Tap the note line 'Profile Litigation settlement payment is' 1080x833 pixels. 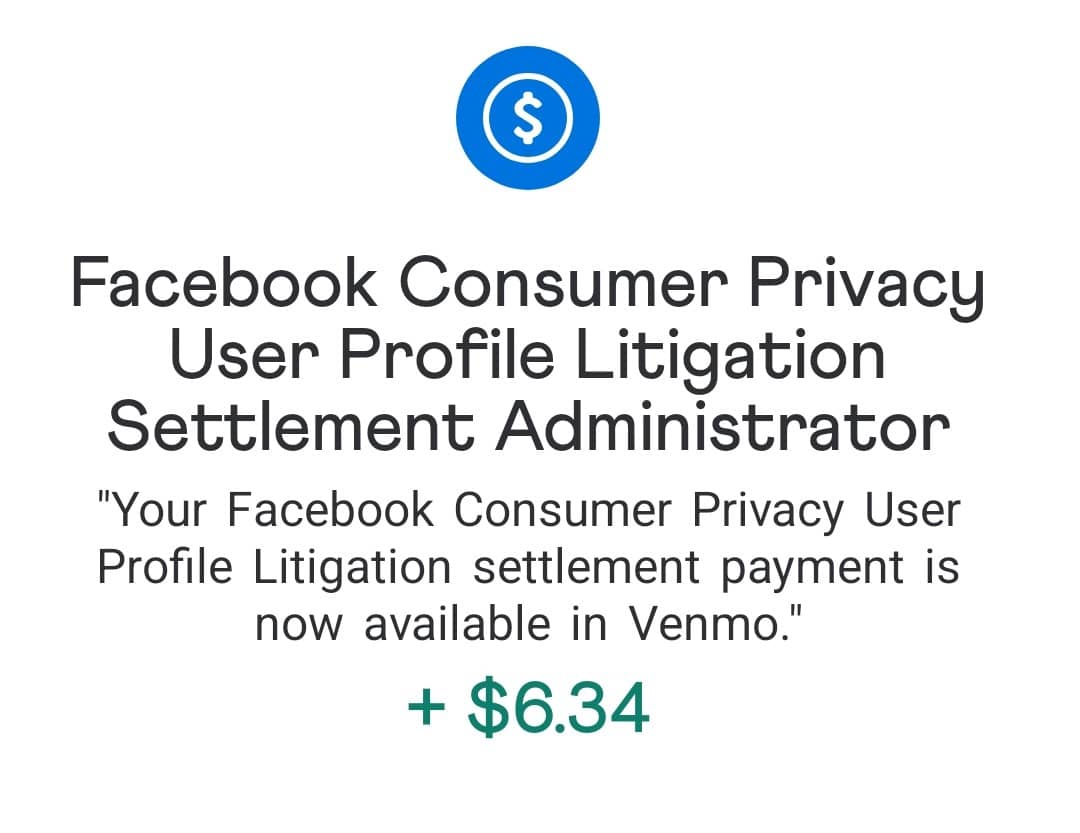pos(528,569)
